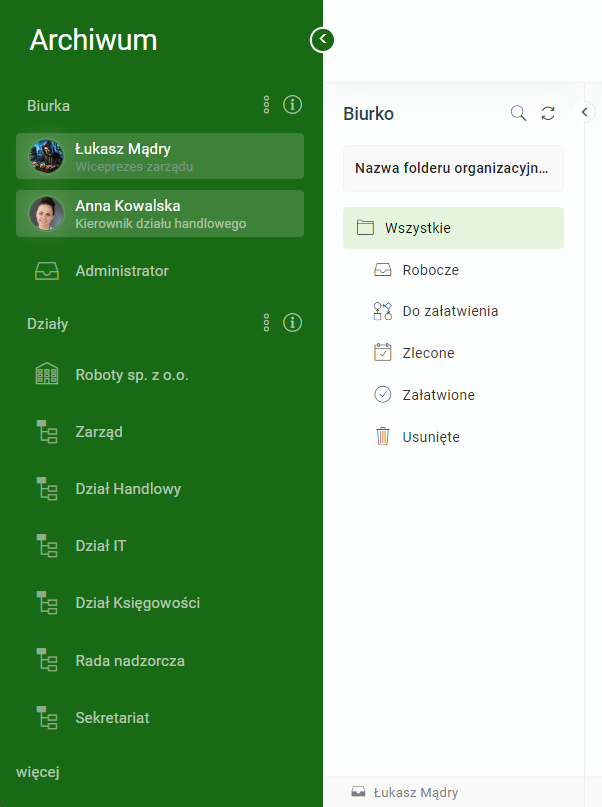Show more items via więcej link
Screen dimensions: 602x807
tap(38, 772)
